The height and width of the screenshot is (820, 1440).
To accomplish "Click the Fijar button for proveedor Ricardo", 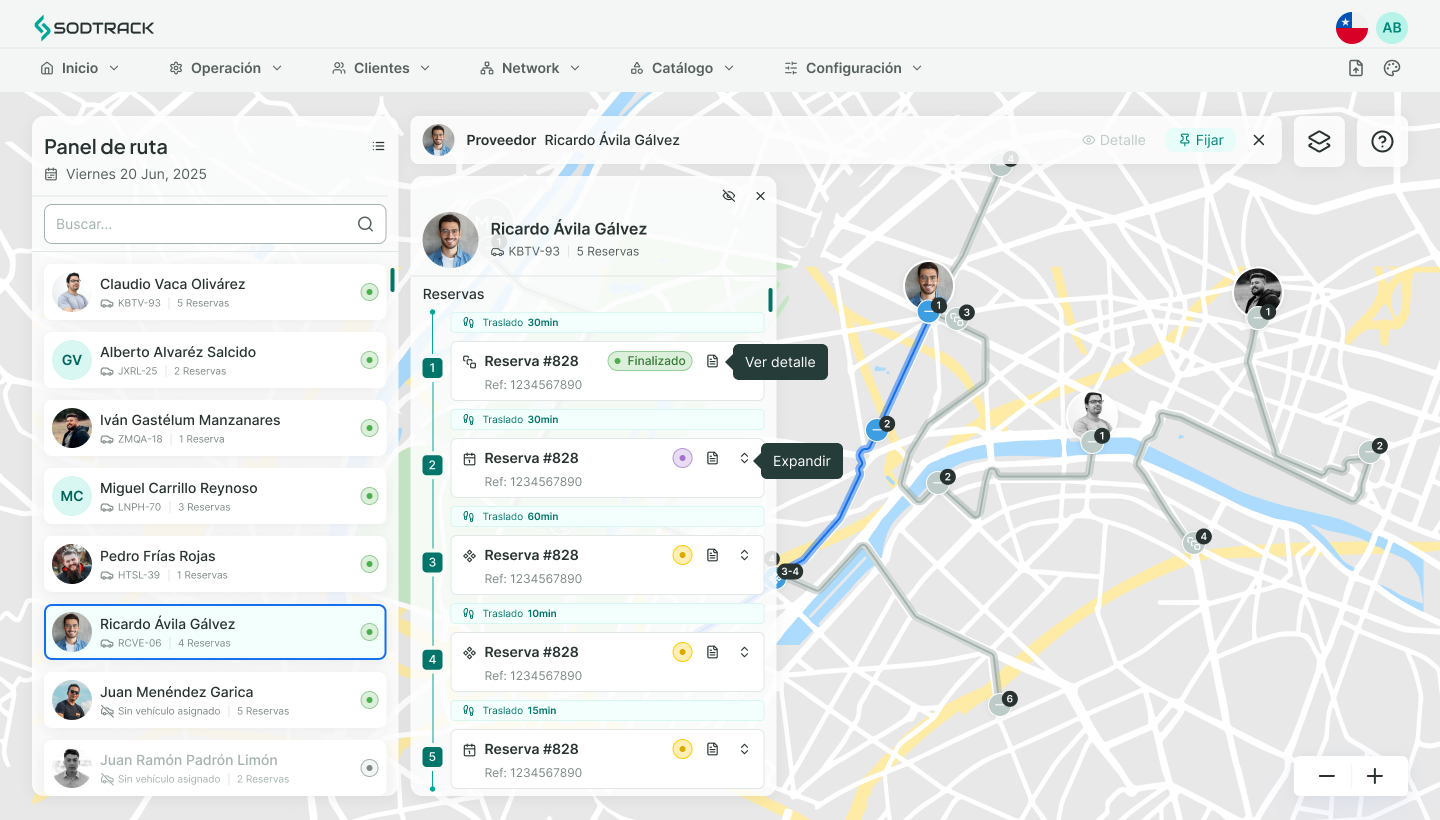I will pyautogui.click(x=1201, y=140).
